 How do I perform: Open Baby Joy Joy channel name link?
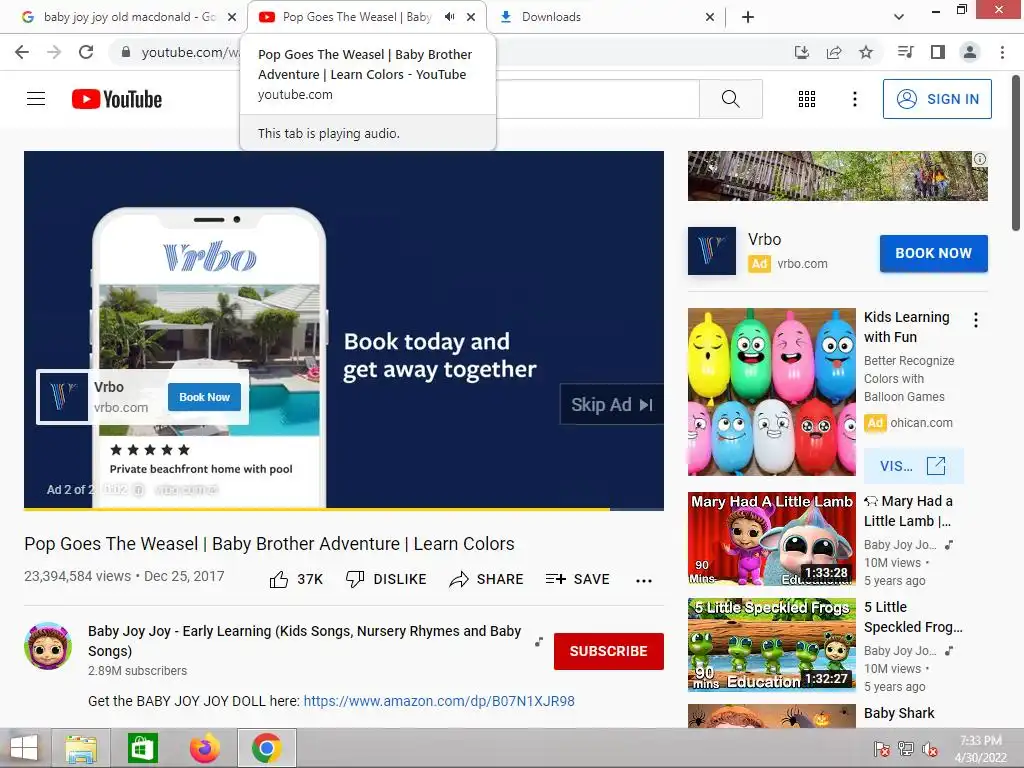click(304, 641)
